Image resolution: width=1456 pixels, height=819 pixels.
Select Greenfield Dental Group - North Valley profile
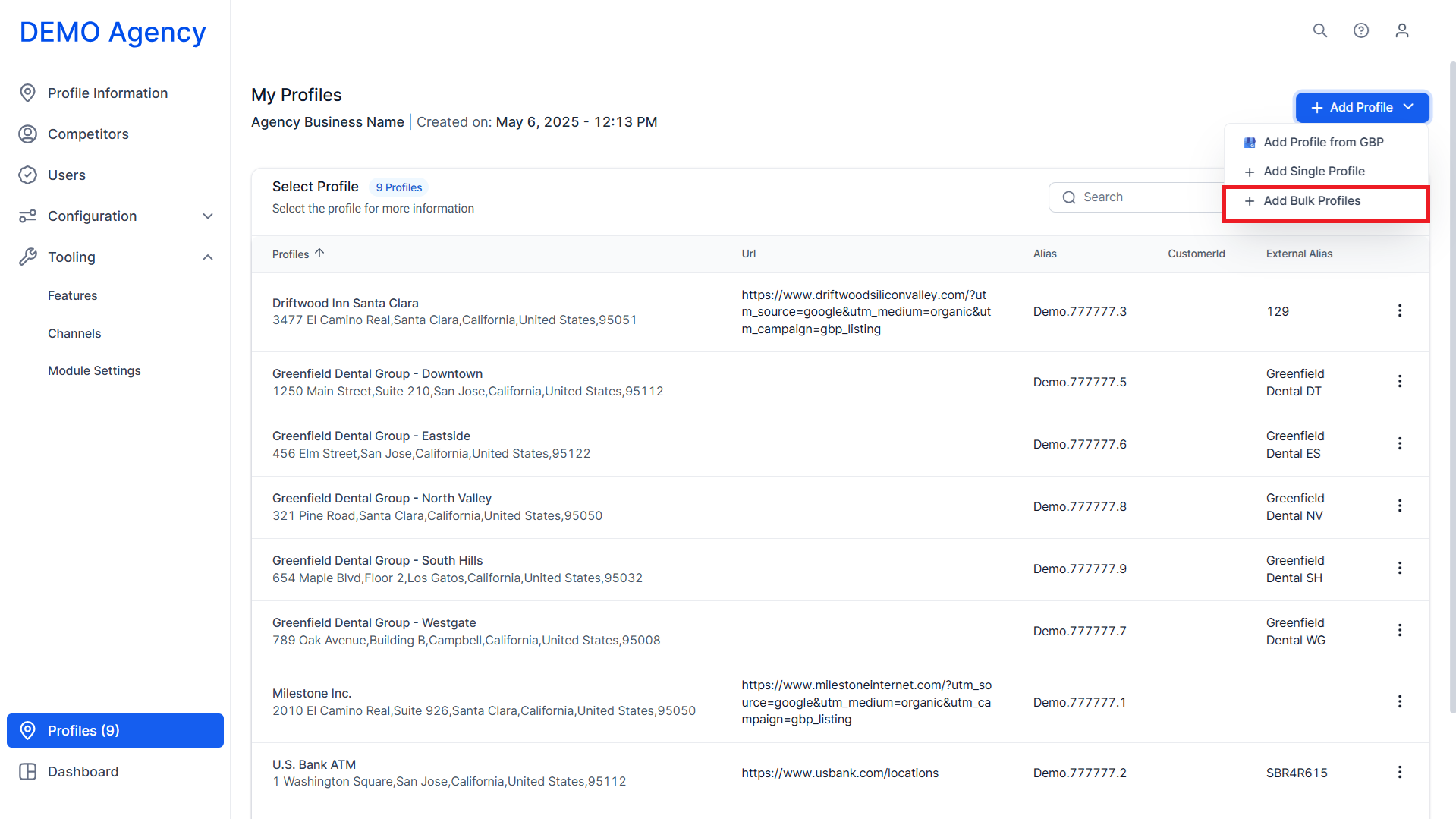[382, 498]
